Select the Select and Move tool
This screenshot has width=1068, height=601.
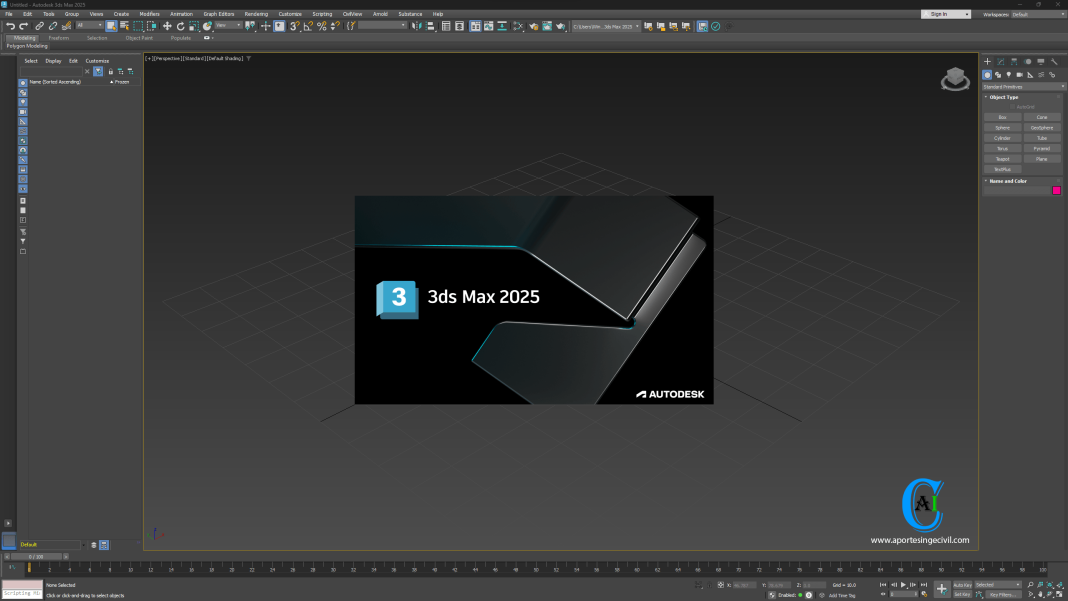167,26
